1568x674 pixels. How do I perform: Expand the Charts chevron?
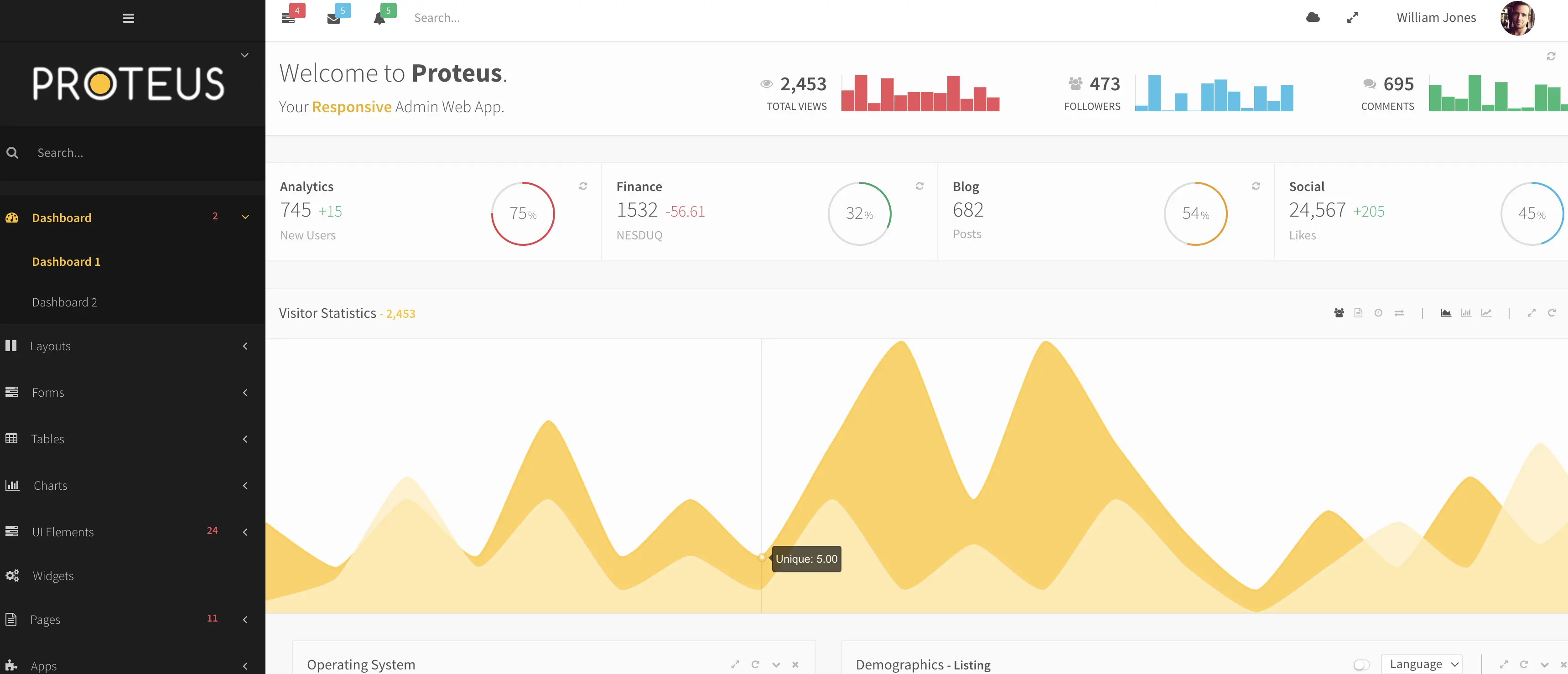[x=245, y=485]
